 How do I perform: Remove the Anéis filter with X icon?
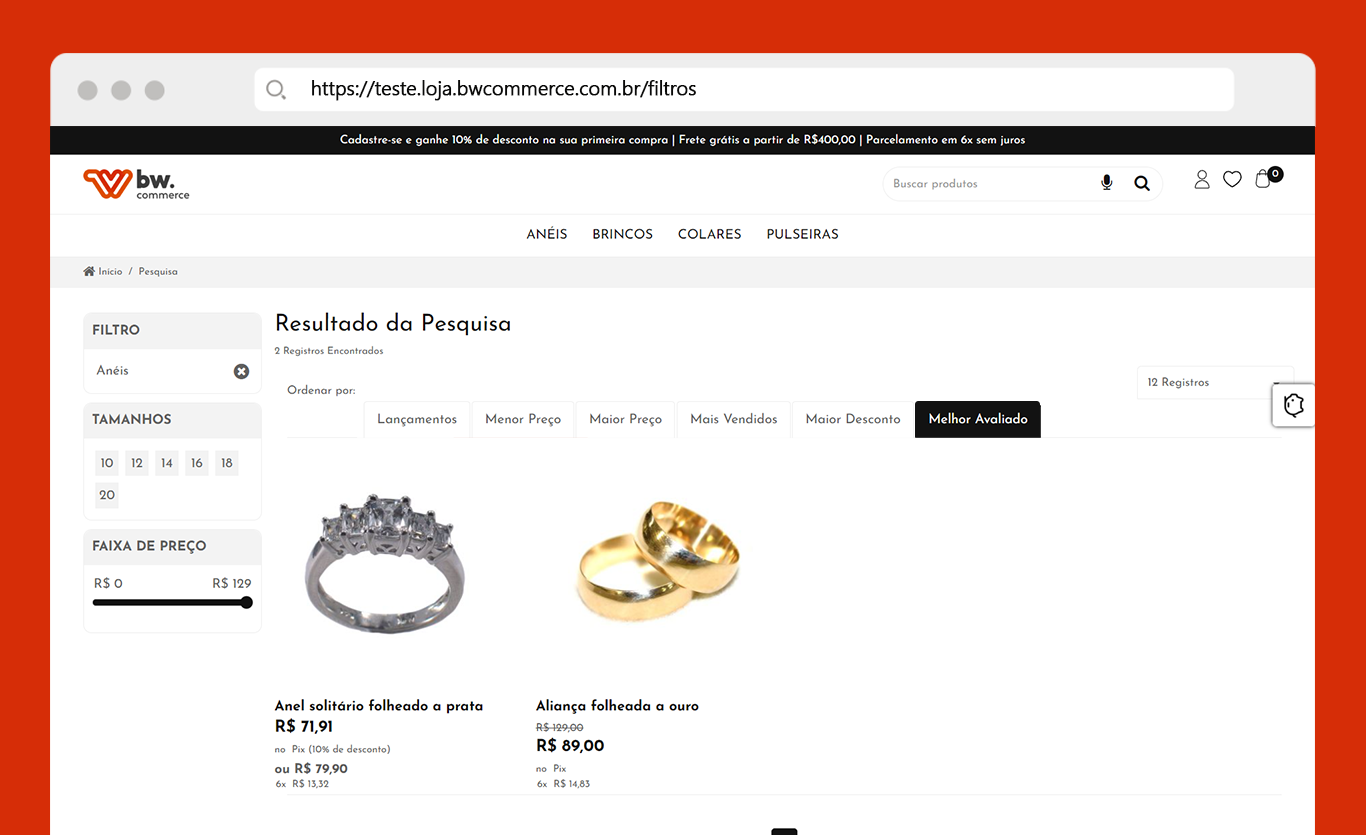tap(241, 371)
